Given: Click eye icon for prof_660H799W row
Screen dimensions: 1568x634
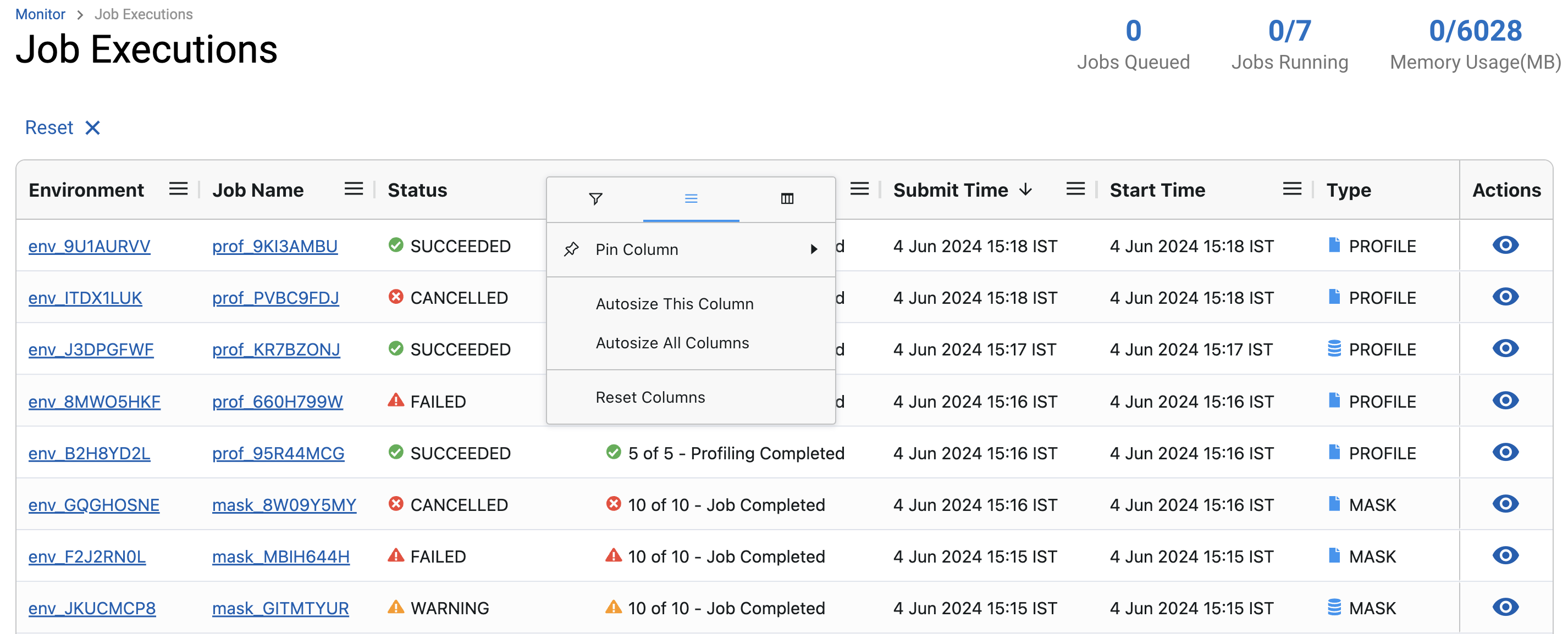Looking at the screenshot, I should 1505,401.
